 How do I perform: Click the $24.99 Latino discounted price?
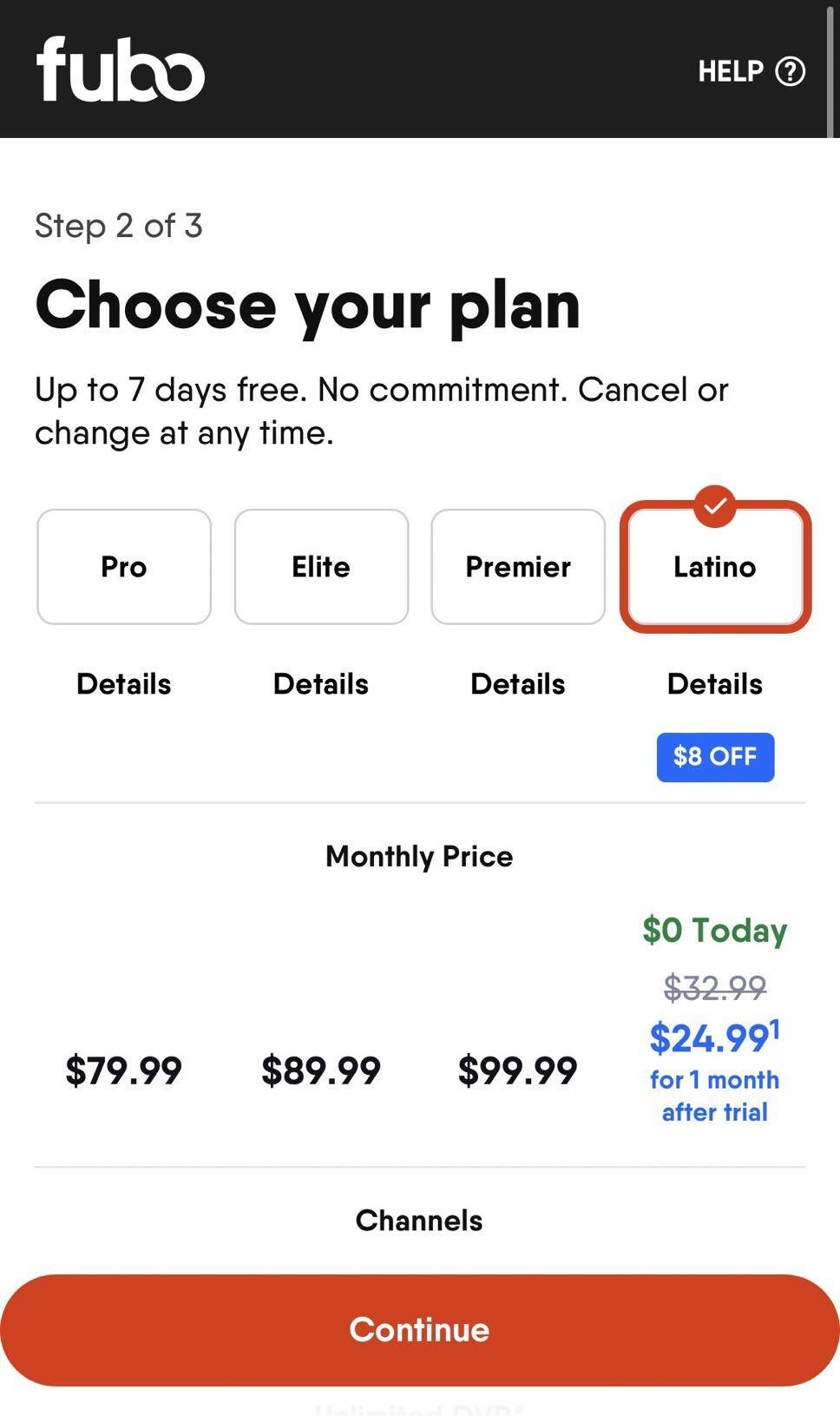[711, 1038]
